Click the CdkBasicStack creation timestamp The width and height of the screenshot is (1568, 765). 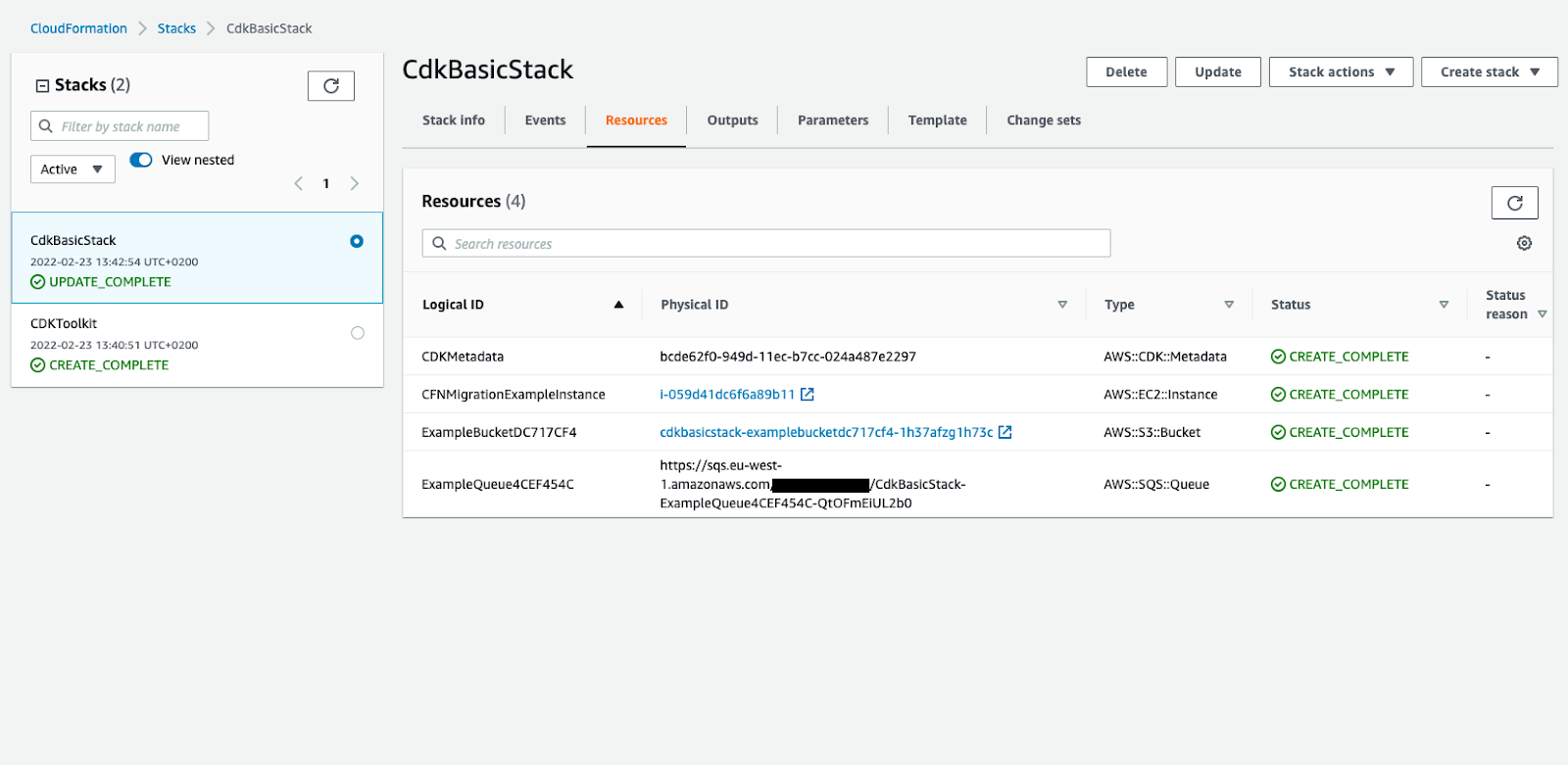[114, 262]
